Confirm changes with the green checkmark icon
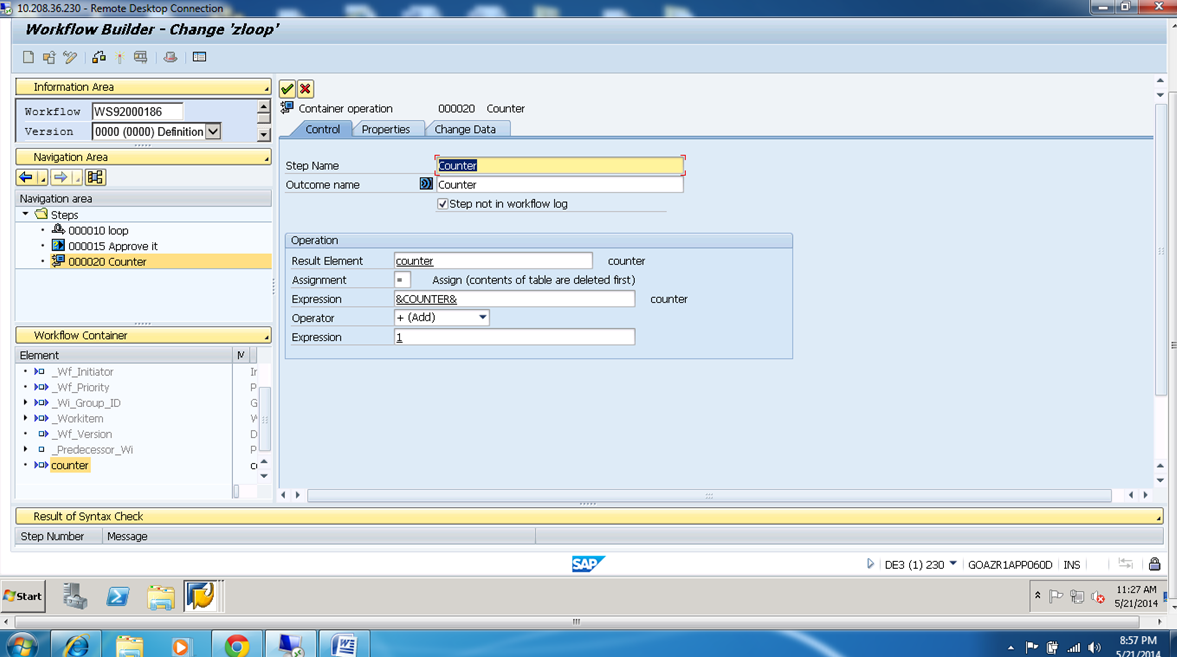1177x657 pixels. (x=287, y=89)
